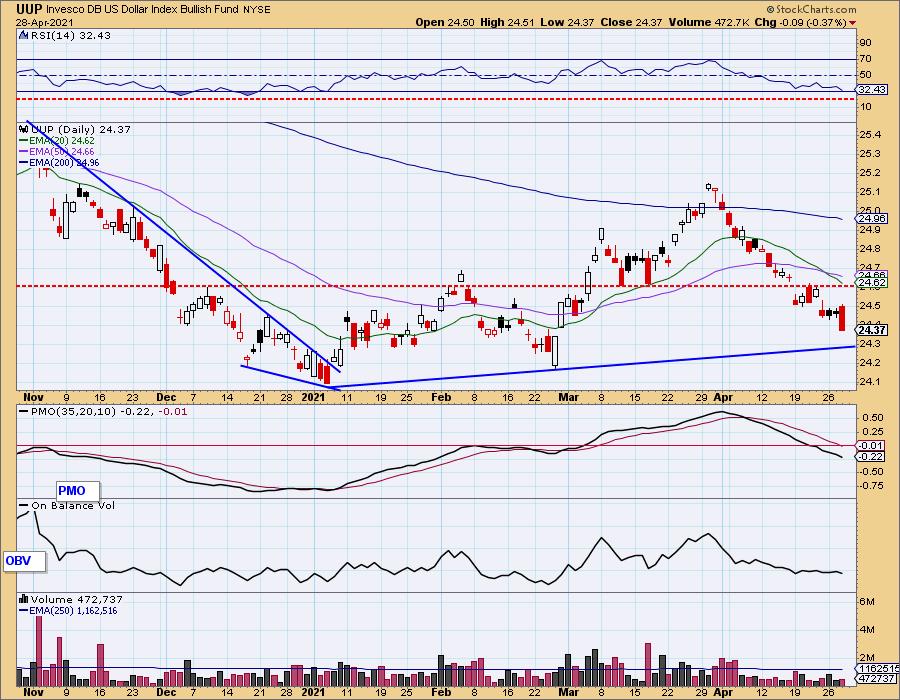The height and width of the screenshot is (700, 900).
Task: Click the Close 24.37 value in header
Action: (631, 22)
